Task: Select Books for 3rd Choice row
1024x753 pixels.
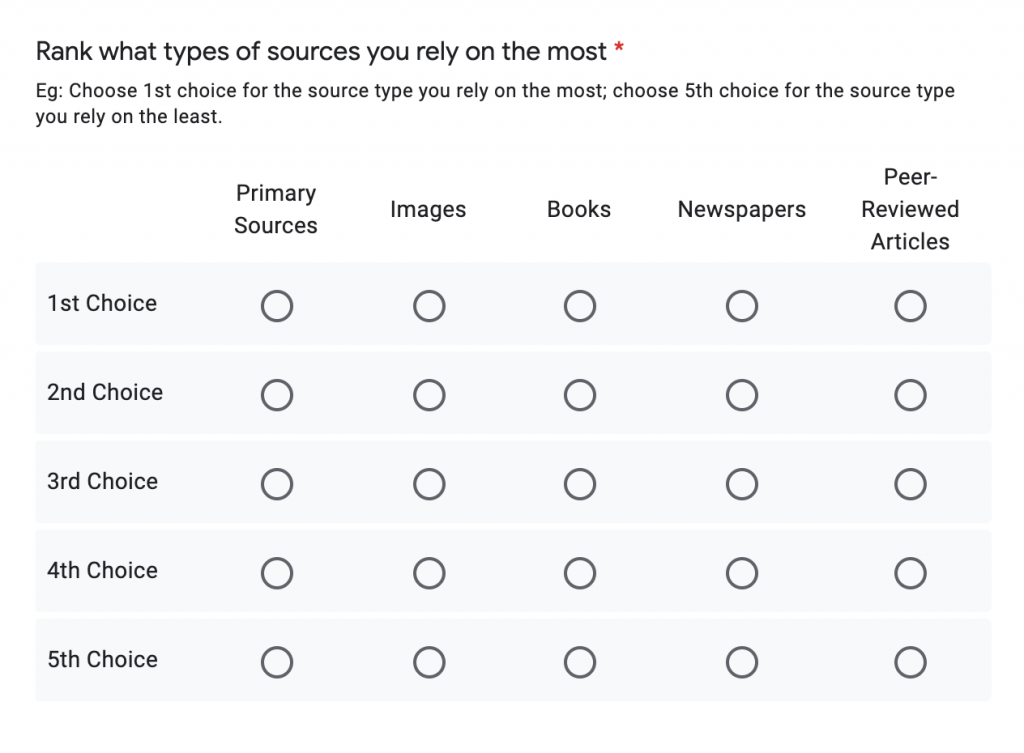Action: click(580, 485)
